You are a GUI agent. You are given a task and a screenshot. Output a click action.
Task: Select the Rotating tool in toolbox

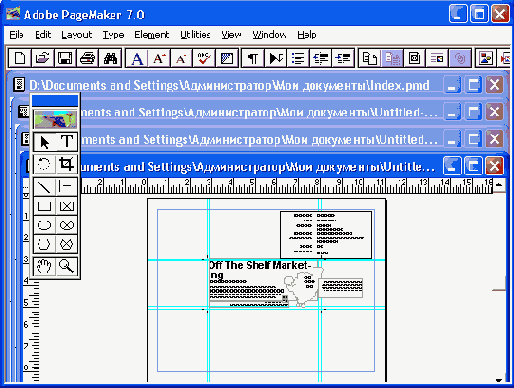44,164
